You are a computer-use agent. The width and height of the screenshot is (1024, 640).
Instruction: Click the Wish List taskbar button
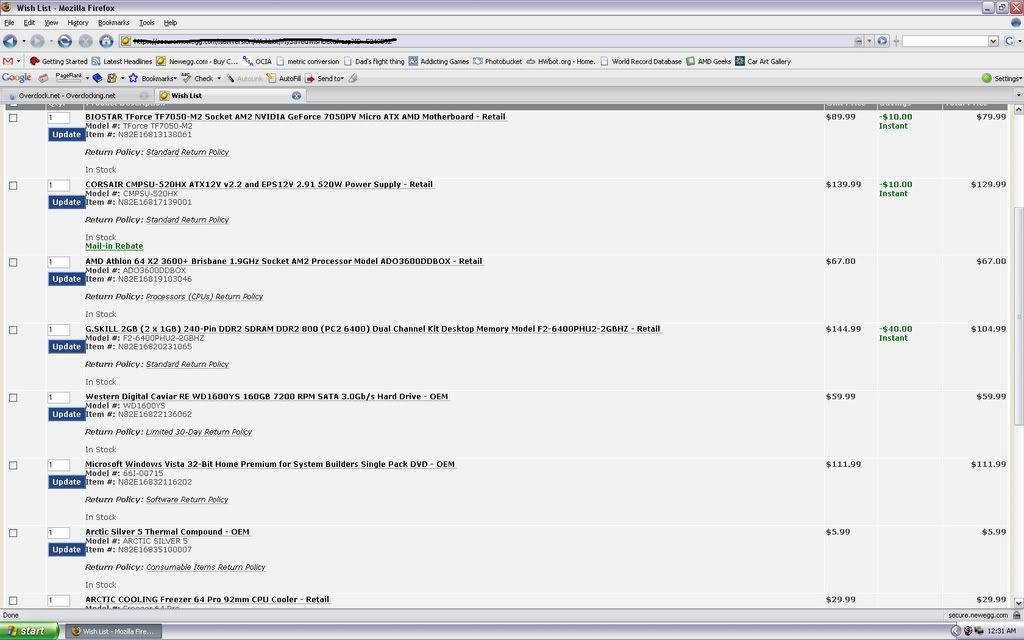coord(113,632)
